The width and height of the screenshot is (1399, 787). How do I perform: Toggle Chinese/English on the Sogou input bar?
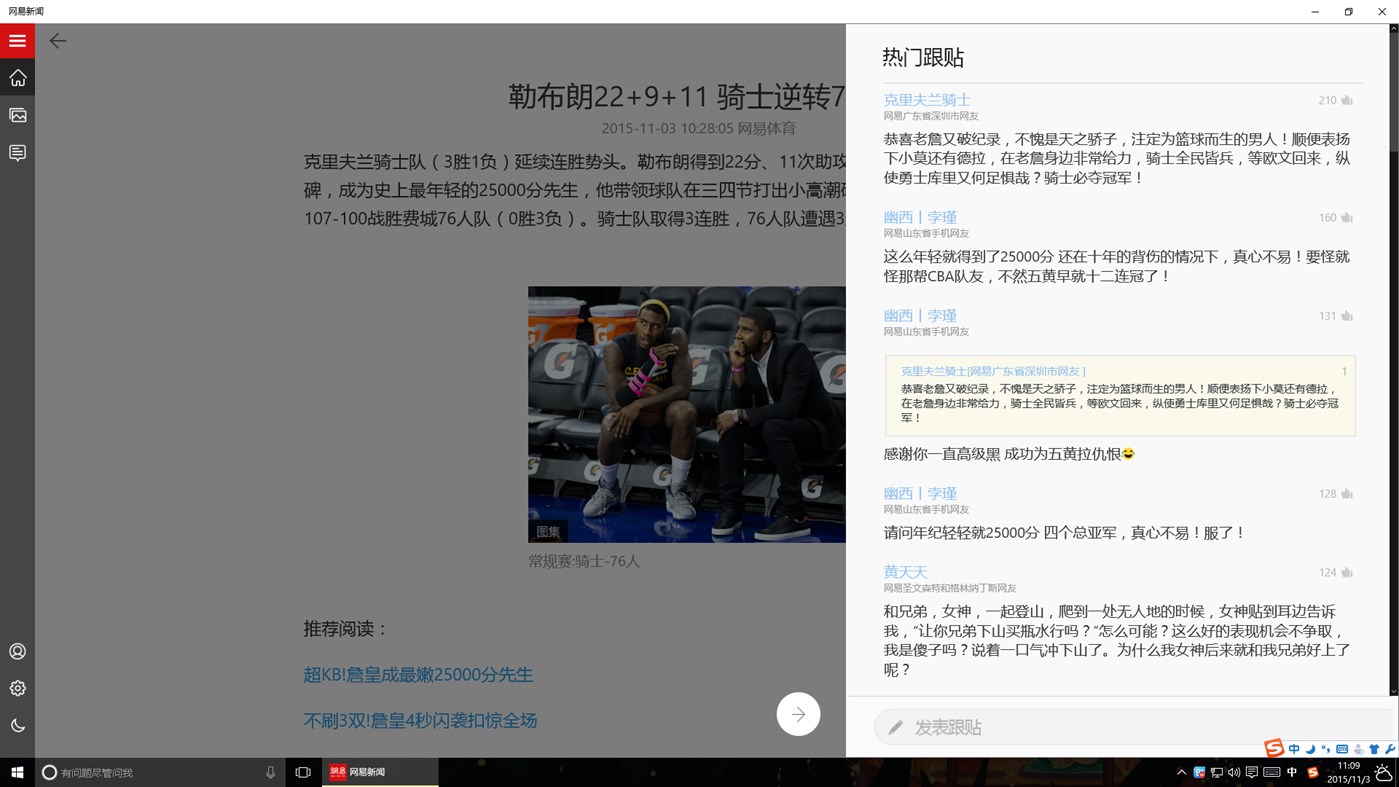[1294, 749]
